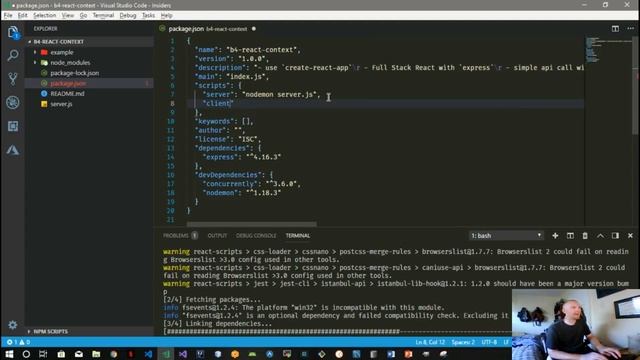
Task: Click "devDependencies" key in editor
Action: point(228,175)
